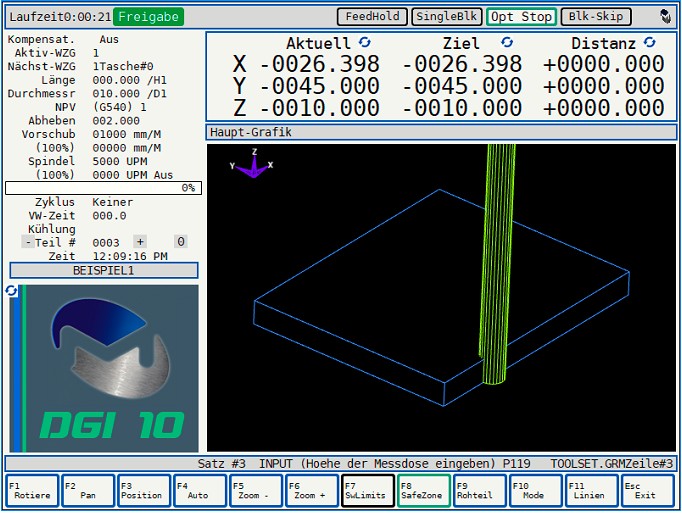Click the 0% progress bar
682x513 pixels.
click(x=104, y=188)
